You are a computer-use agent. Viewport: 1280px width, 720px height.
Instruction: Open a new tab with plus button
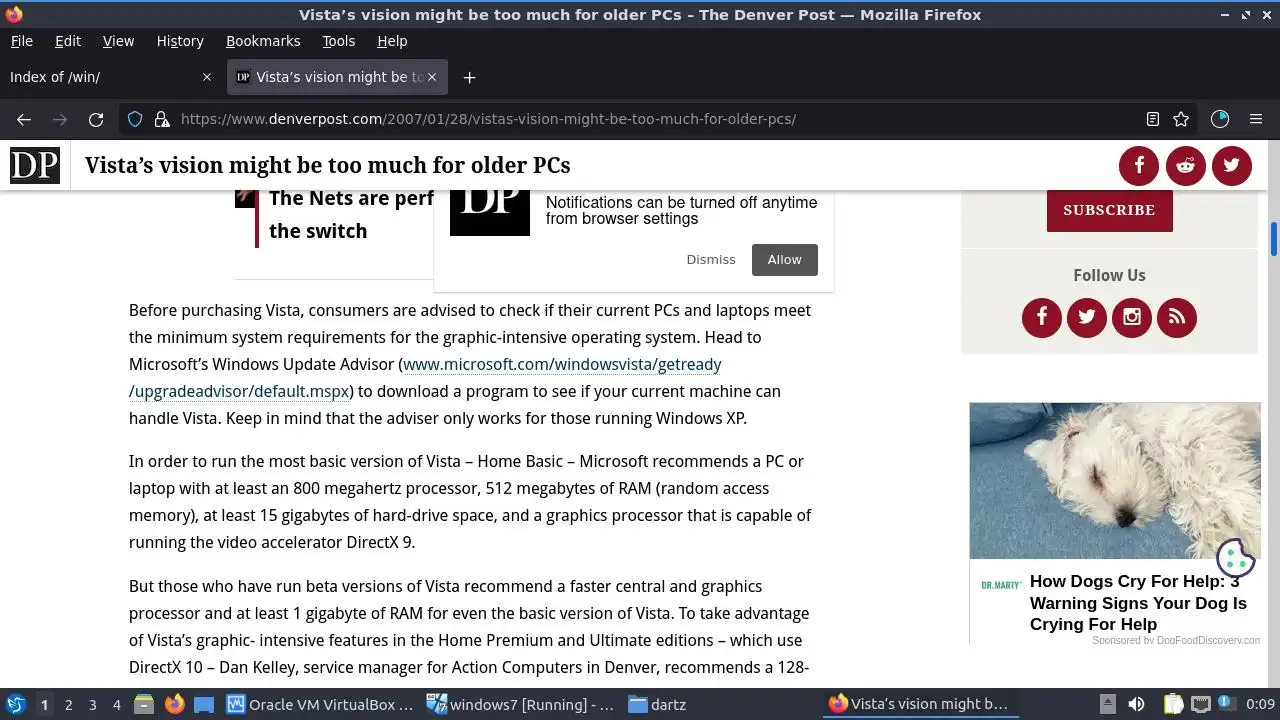tap(469, 77)
